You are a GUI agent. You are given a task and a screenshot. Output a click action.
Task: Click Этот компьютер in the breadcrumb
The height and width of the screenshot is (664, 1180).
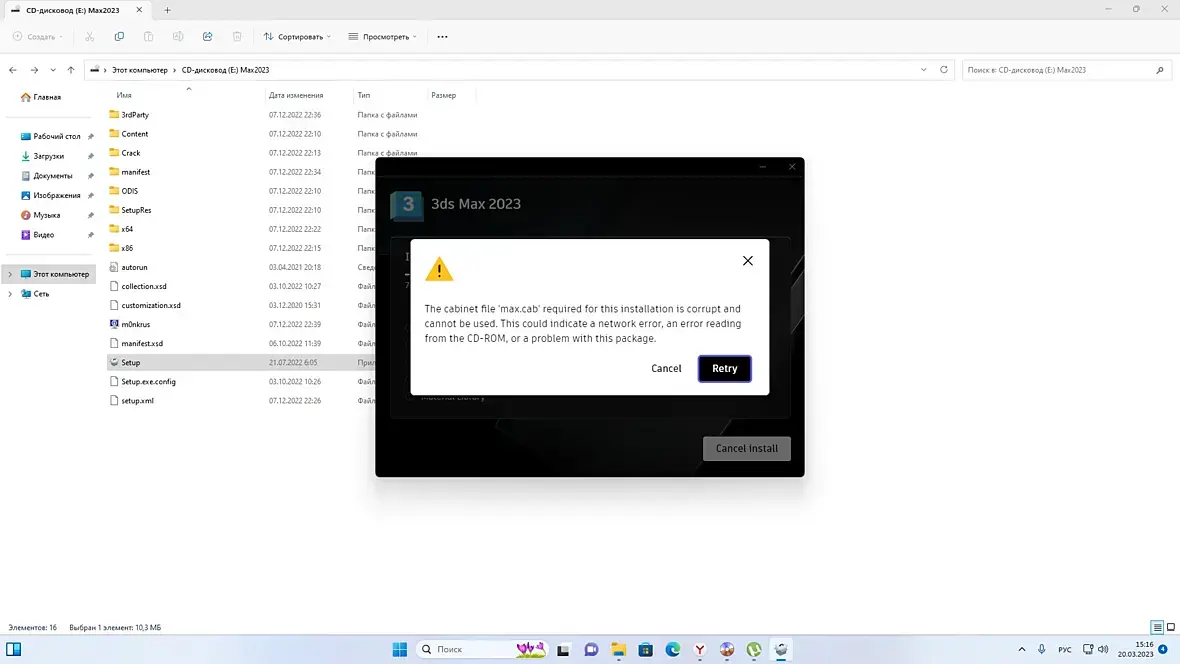(140, 70)
